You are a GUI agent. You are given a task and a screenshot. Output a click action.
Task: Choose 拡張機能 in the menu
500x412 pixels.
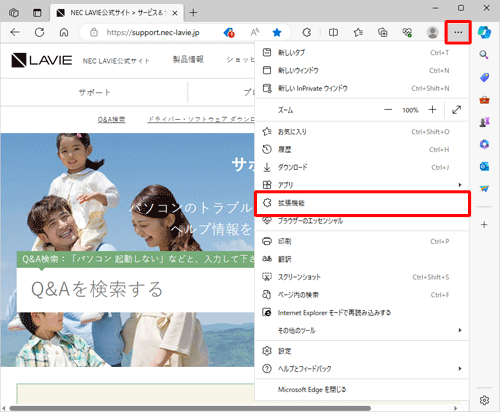click(362, 203)
